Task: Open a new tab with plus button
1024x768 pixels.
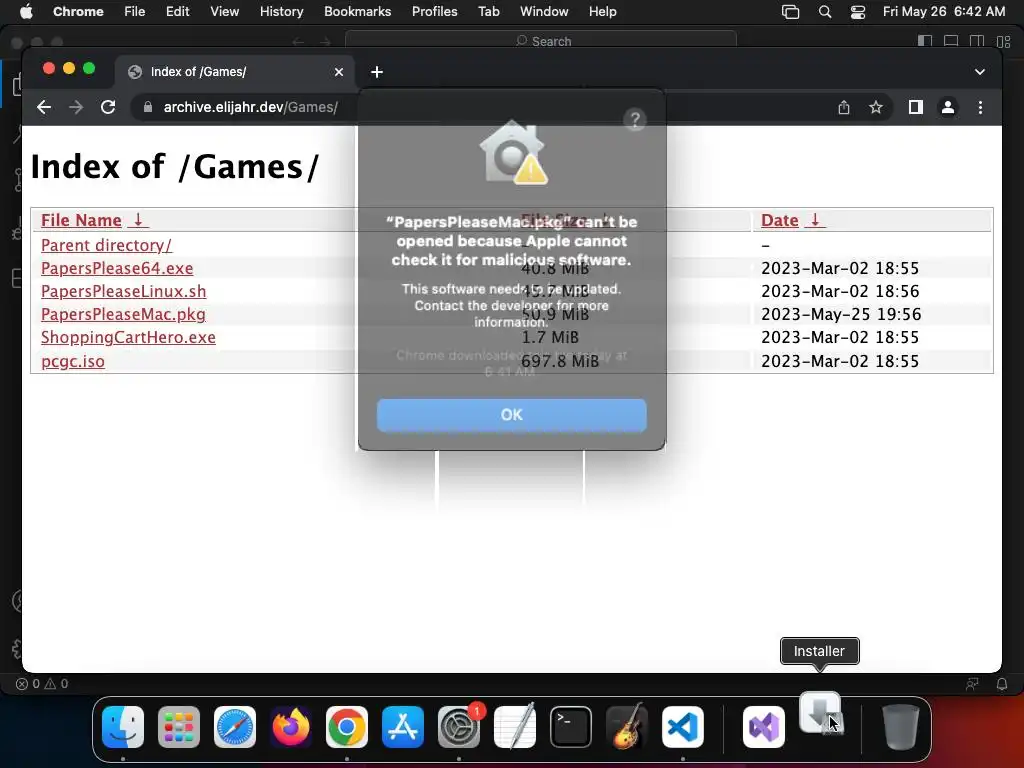Action: pyautogui.click(x=377, y=72)
